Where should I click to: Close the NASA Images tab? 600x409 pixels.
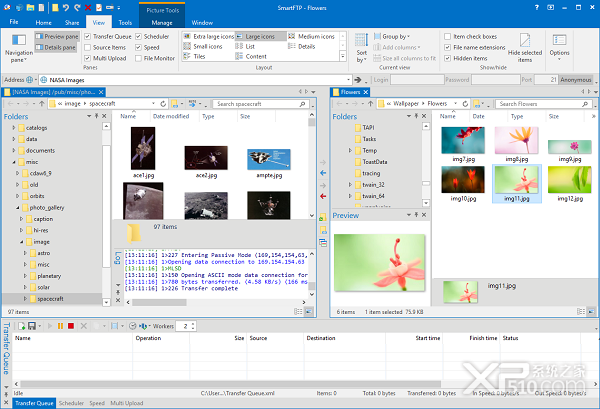coord(101,92)
